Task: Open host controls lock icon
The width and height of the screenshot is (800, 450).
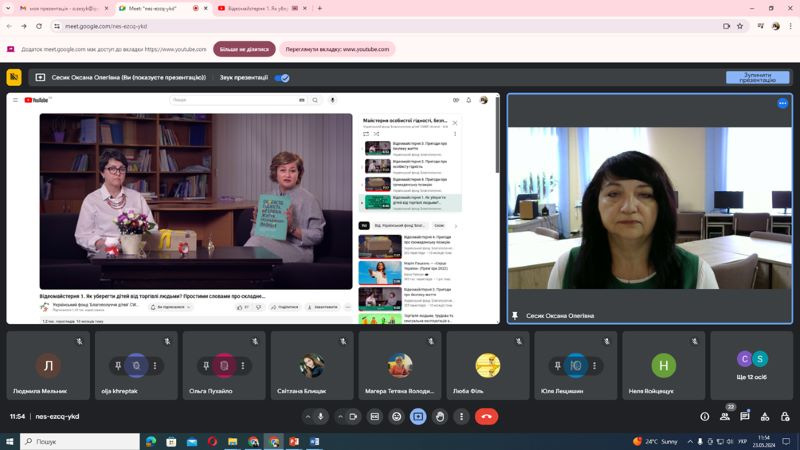Action: [x=785, y=417]
